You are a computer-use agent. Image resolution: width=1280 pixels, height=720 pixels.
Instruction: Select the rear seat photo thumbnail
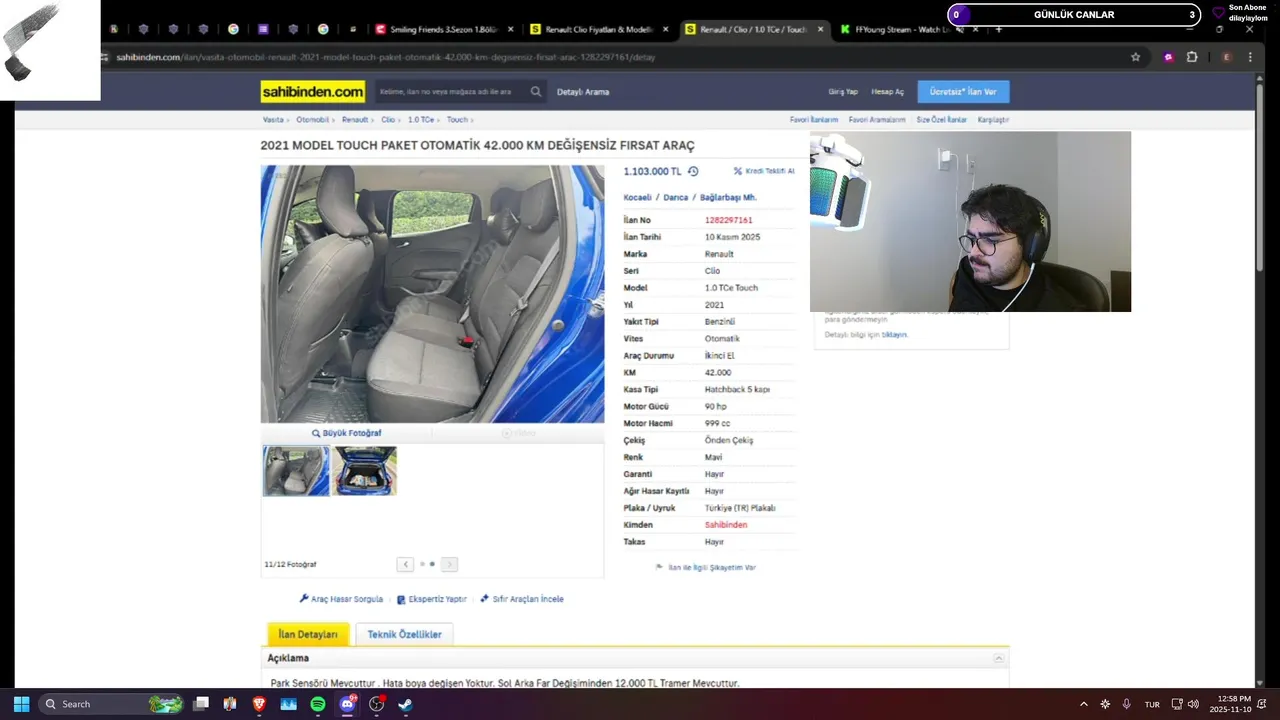pyautogui.click(x=296, y=471)
